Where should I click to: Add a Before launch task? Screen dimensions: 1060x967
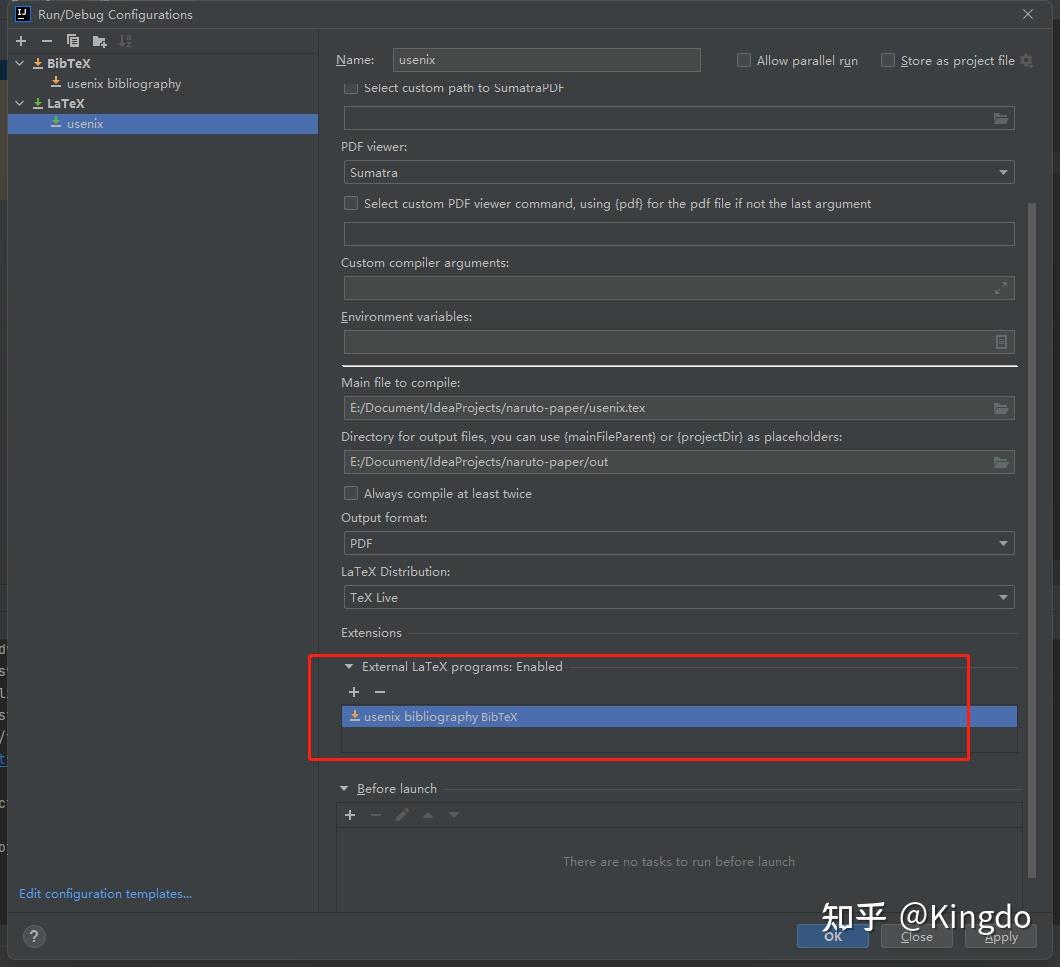[x=350, y=815]
